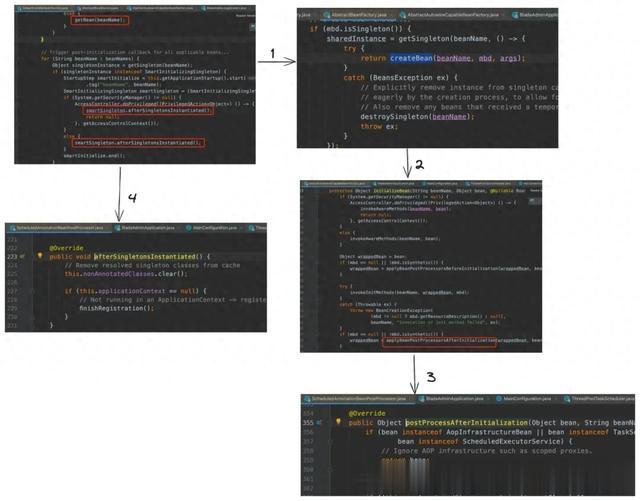Click the invokeInitMethods call in the initializeBean panel
Viewport: 640px width, 501px height.
[410, 292]
